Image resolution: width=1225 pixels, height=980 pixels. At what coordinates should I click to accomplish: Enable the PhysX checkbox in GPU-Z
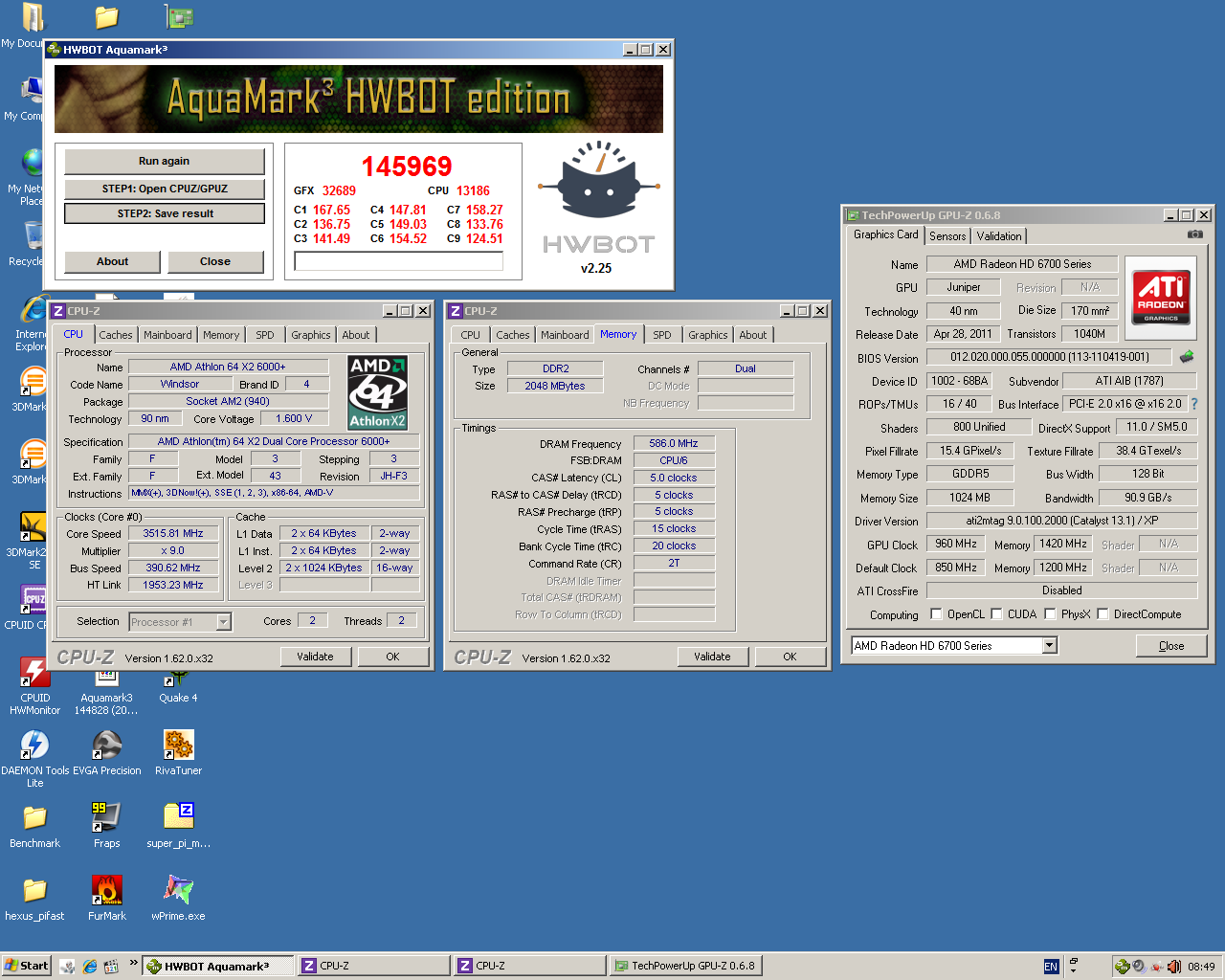click(1051, 613)
